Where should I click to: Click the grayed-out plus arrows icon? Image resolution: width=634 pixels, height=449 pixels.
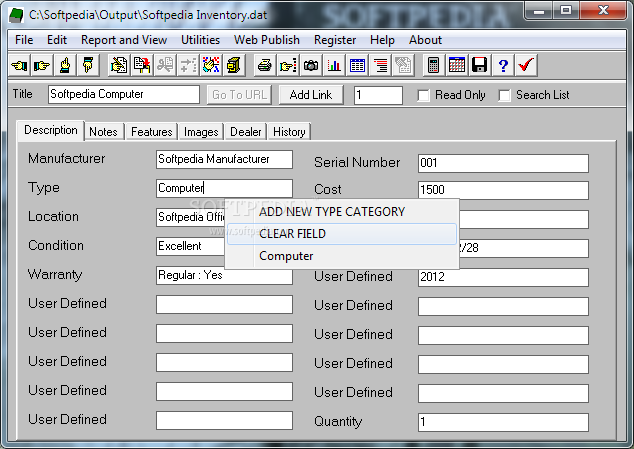(188, 65)
